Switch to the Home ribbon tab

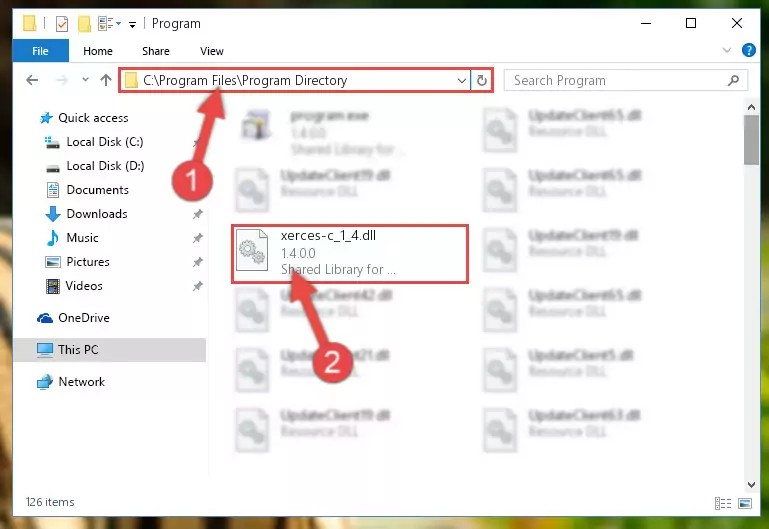tap(98, 51)
